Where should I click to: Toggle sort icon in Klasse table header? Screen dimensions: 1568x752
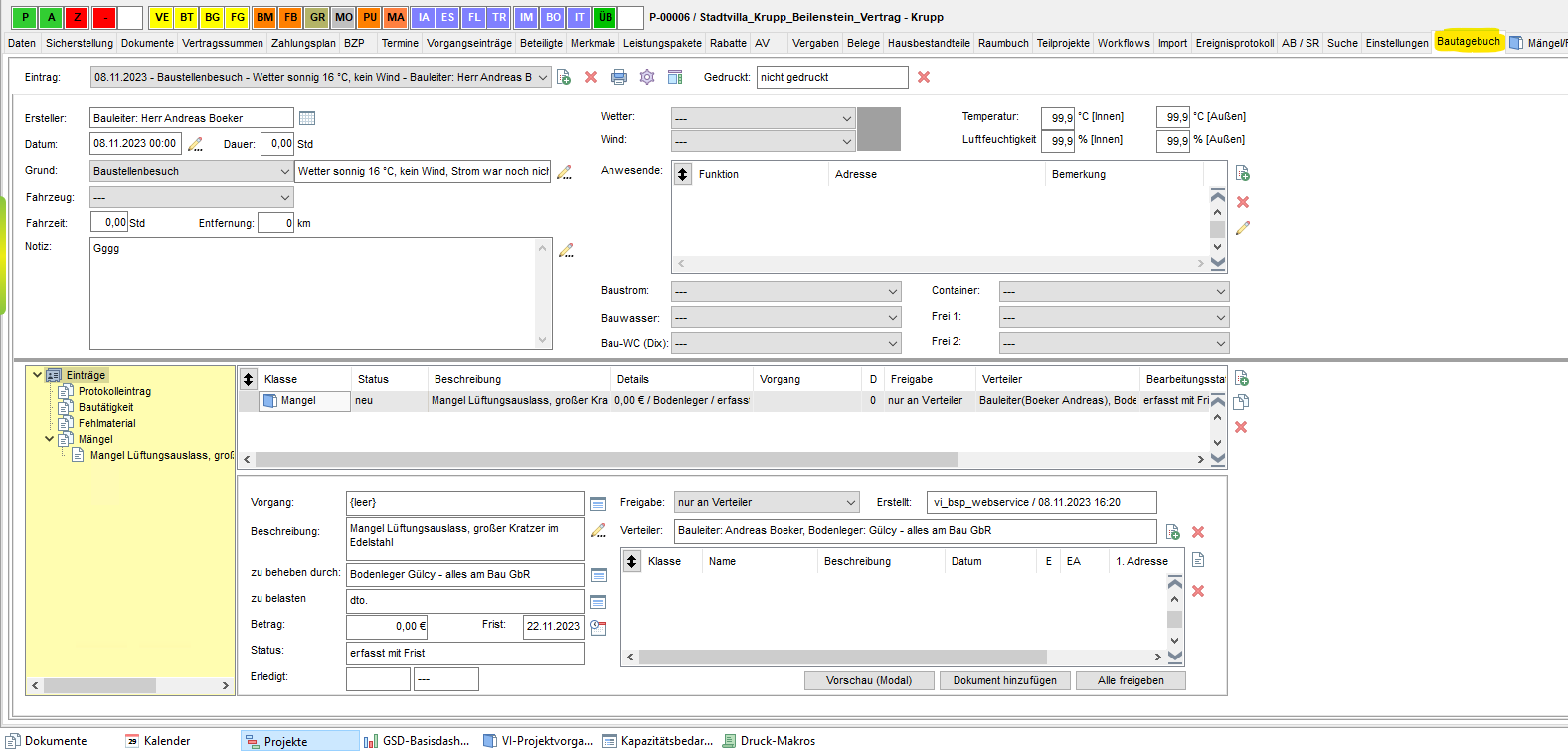(249, 379)
